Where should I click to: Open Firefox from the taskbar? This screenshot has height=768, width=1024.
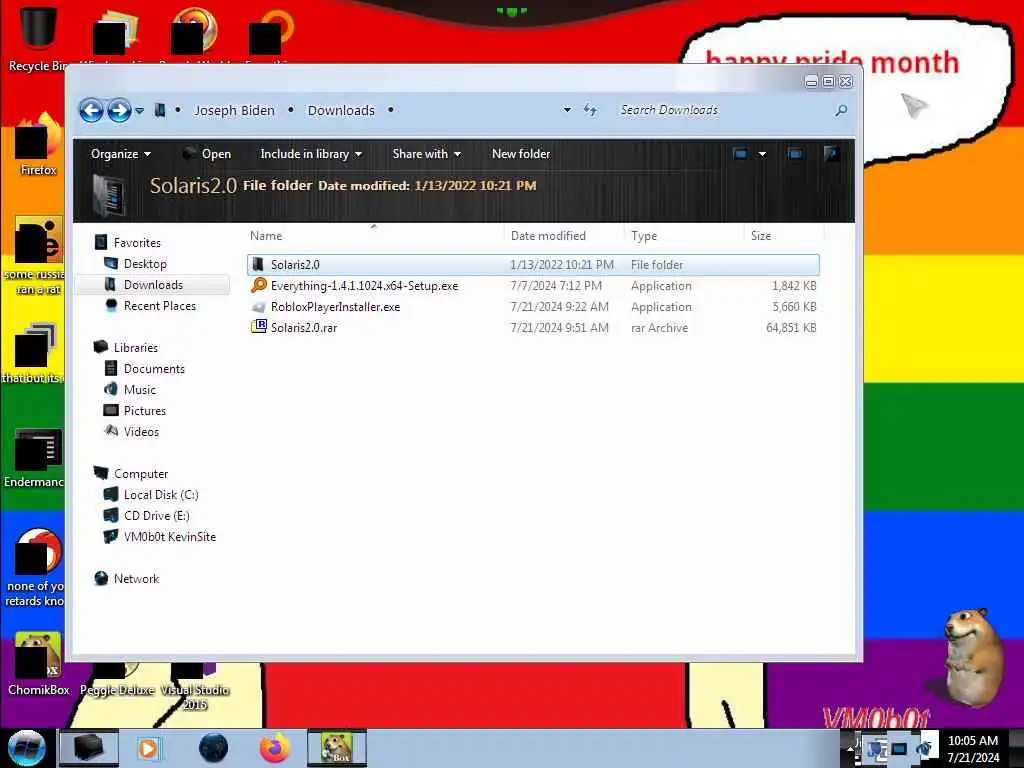pyautogui.click(x=275, y=748)
